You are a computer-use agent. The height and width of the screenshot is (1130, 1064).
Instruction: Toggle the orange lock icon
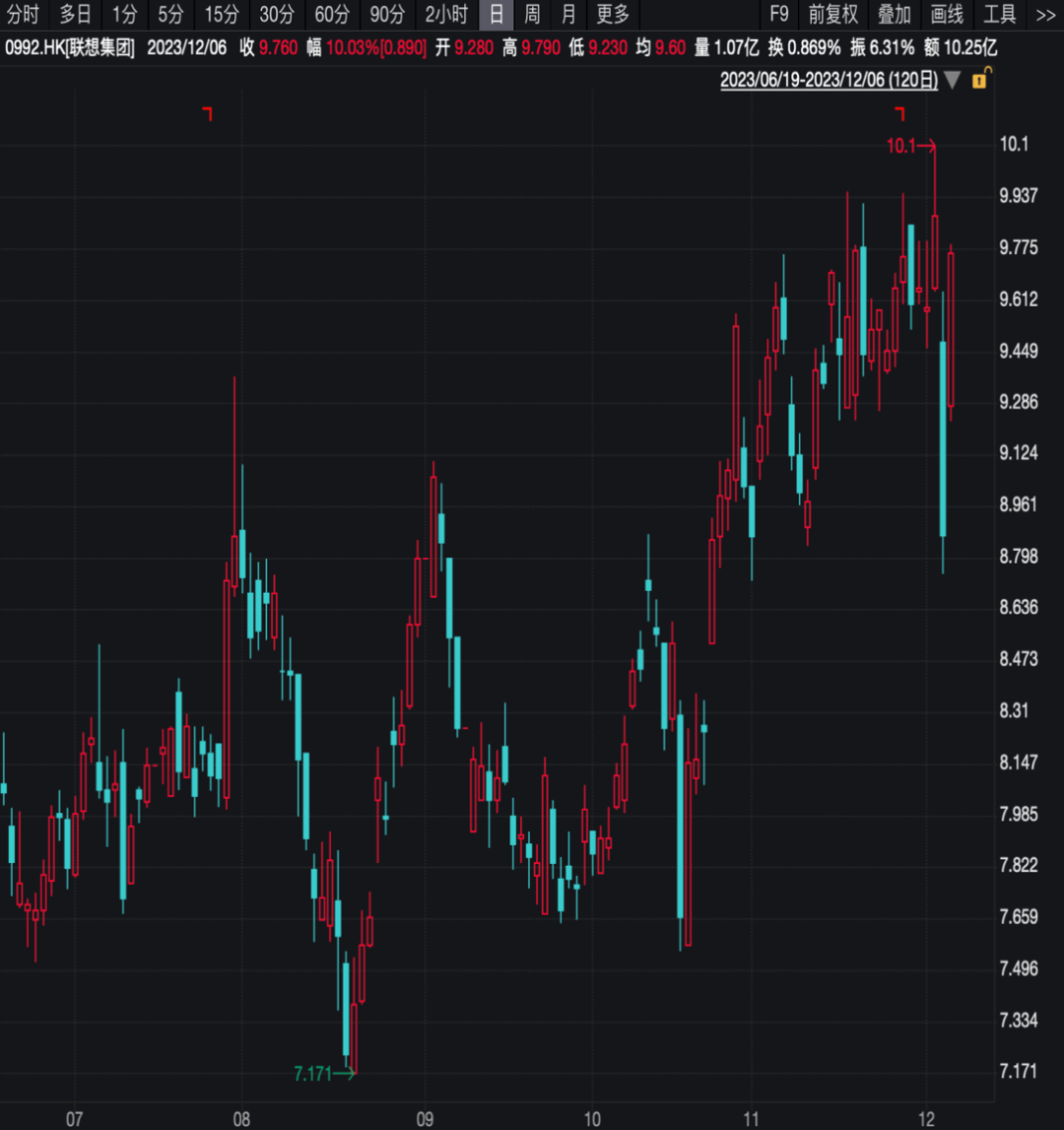pyautogui.click(x=981, y=78)
